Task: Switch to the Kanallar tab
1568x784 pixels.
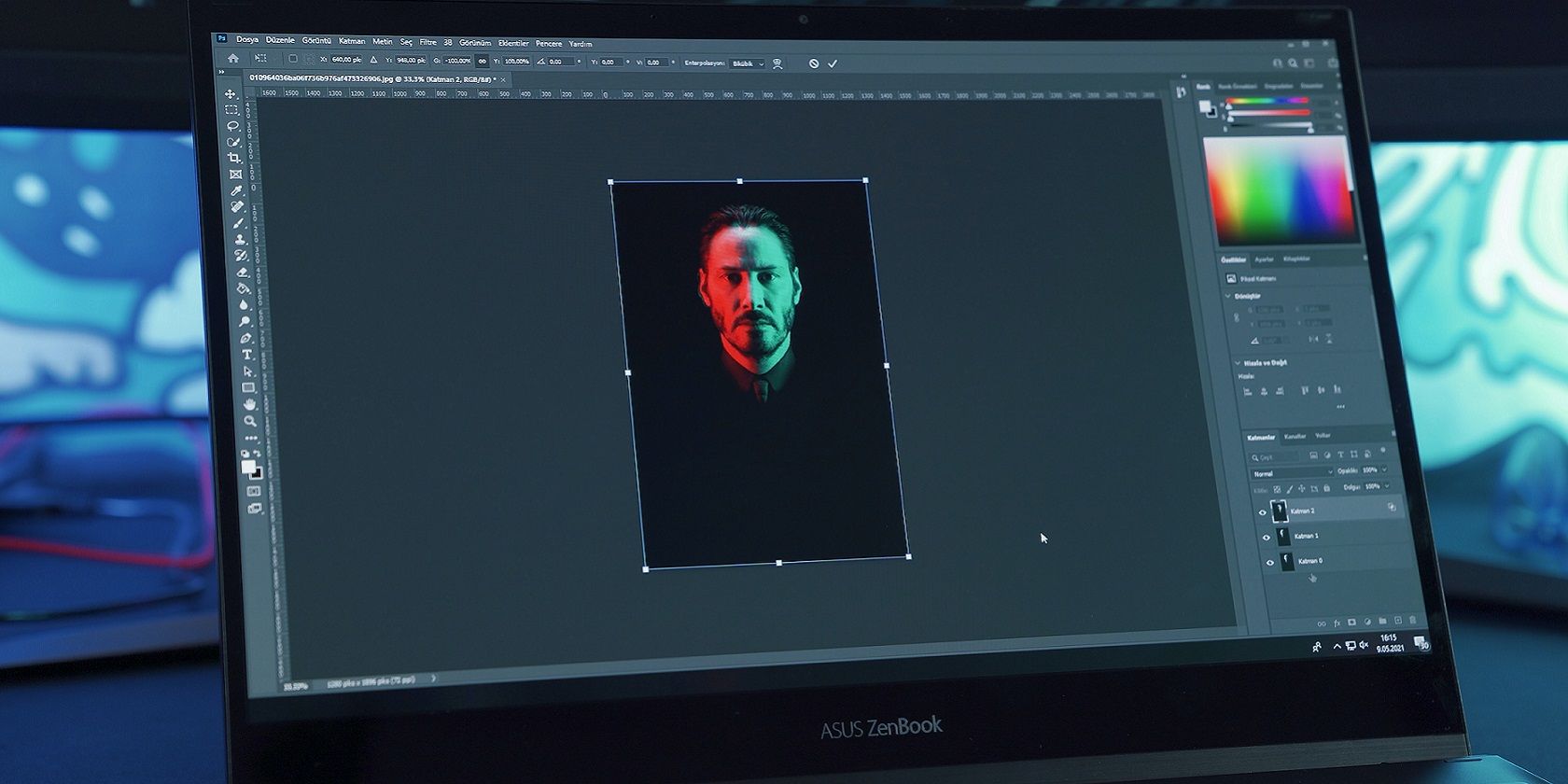Action: click(x=1295, y=436)
